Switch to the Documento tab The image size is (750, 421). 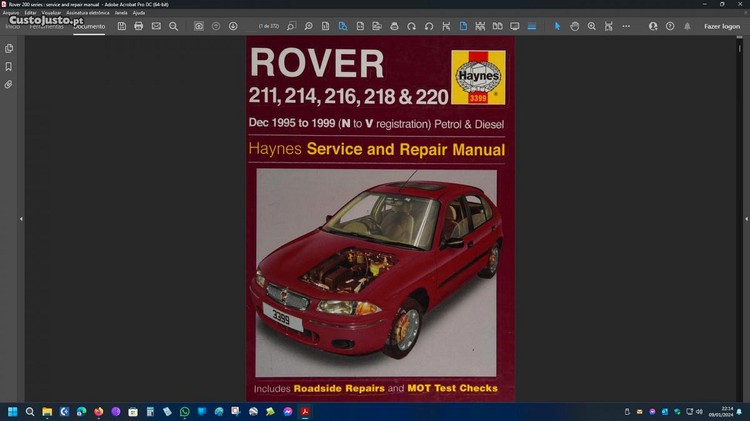pos(89,26)
